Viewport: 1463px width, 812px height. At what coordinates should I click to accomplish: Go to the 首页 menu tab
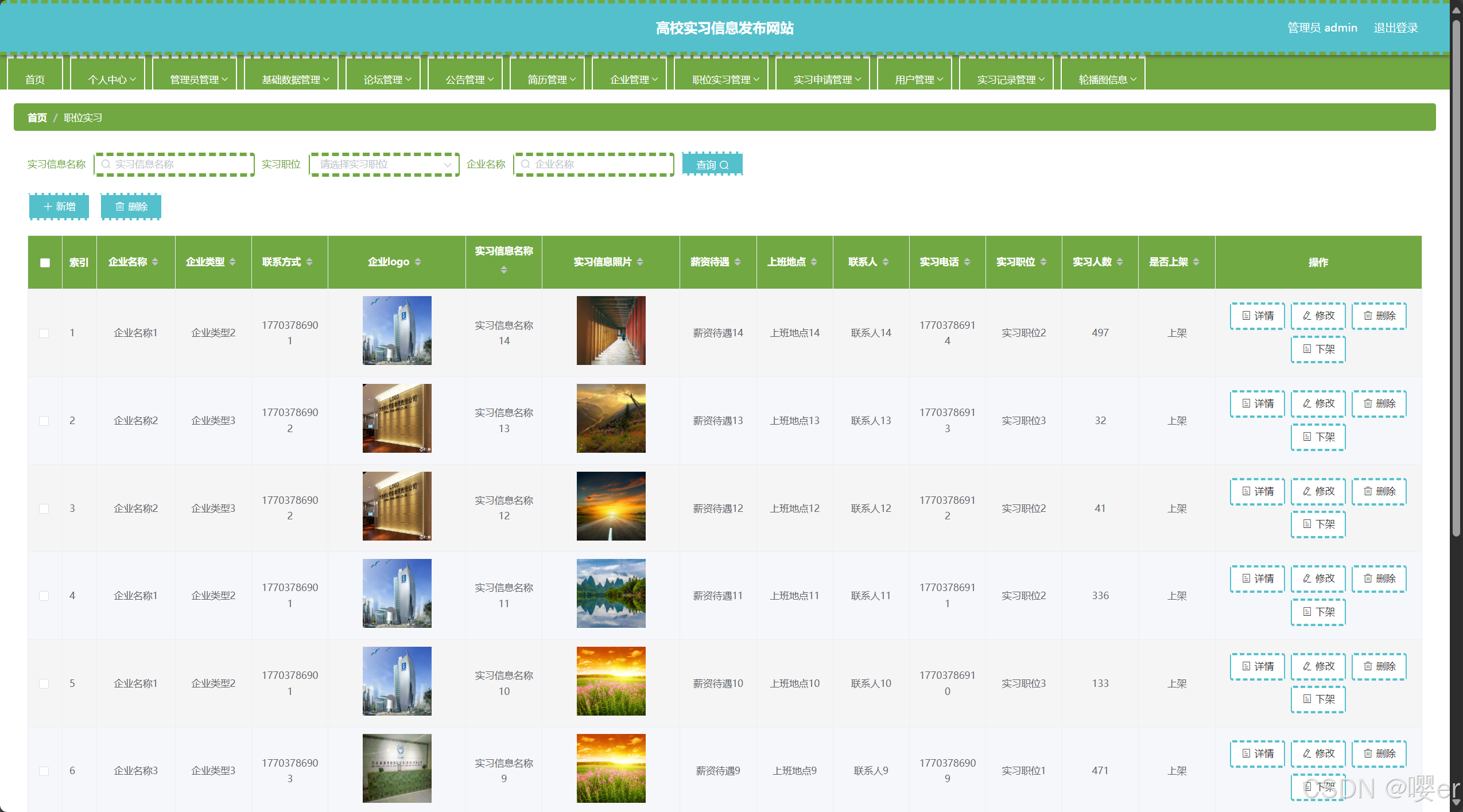(35, 79)
